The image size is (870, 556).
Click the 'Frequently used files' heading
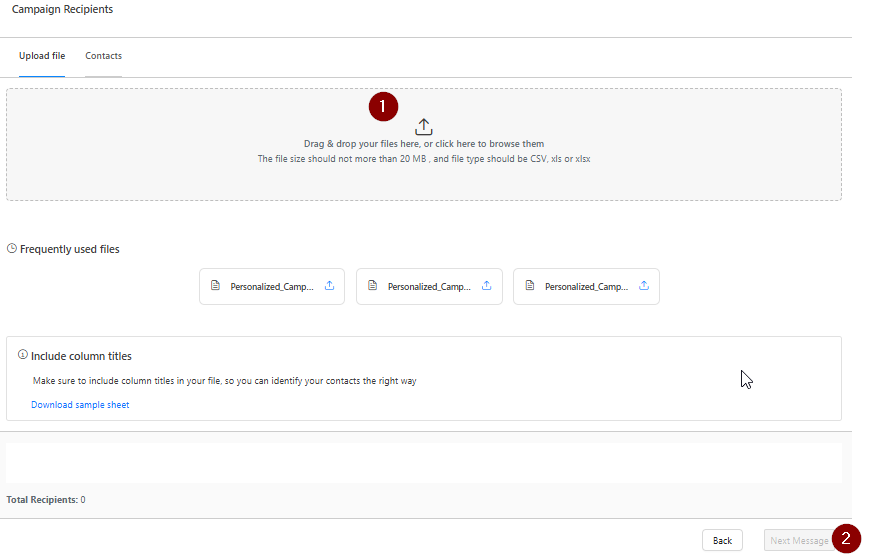point(69,250)
